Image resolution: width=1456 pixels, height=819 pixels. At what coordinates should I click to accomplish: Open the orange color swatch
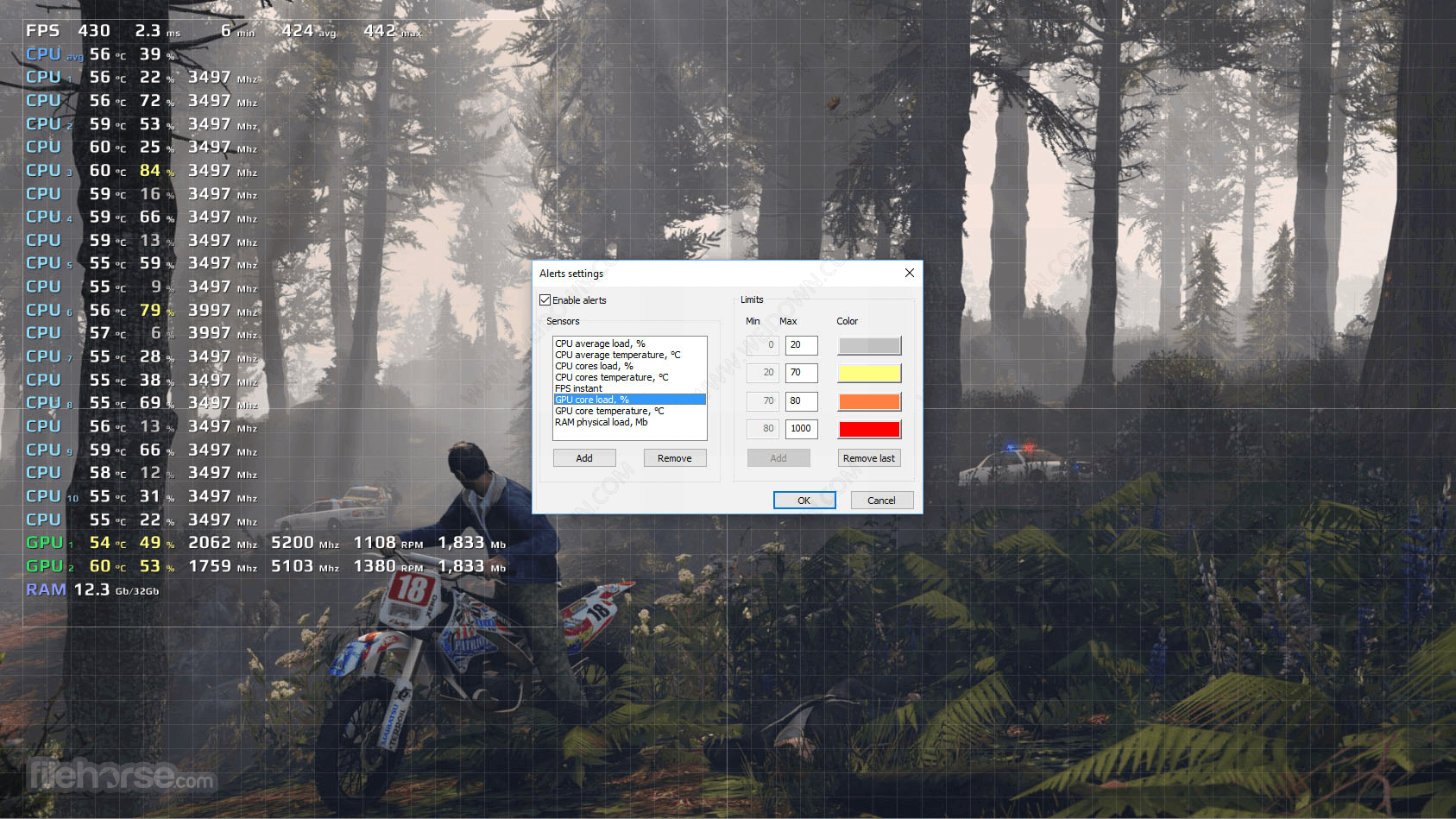(869, 401)
